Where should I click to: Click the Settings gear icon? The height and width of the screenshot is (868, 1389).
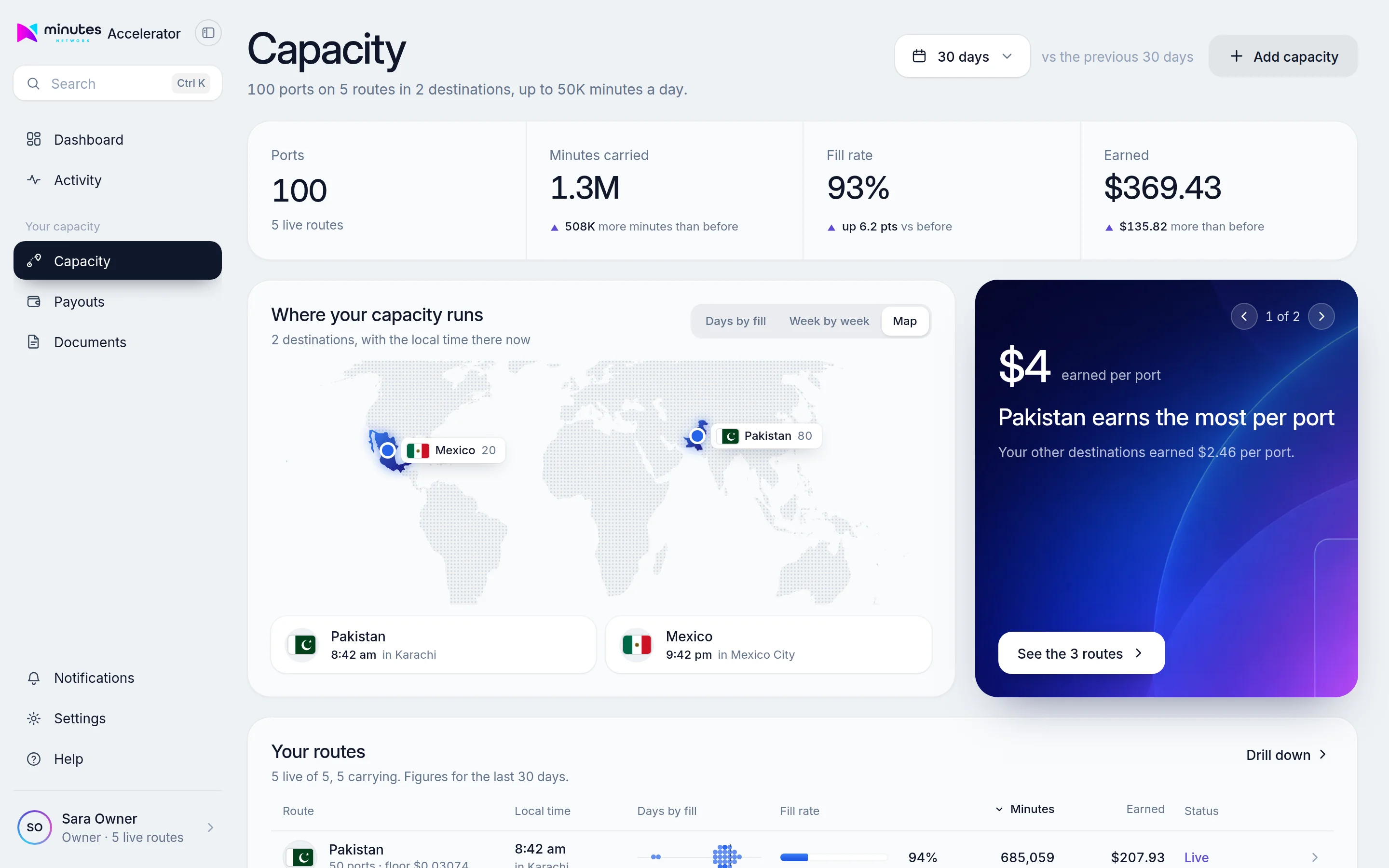coord(34,718)
